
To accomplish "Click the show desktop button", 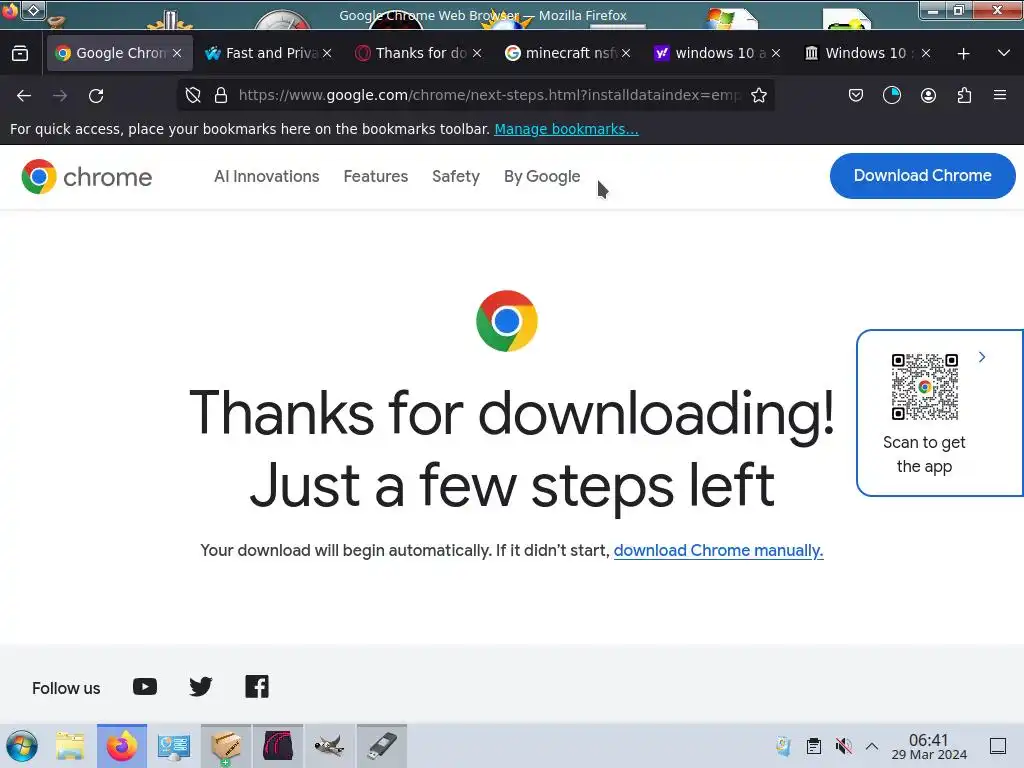I will coord(998,746).
